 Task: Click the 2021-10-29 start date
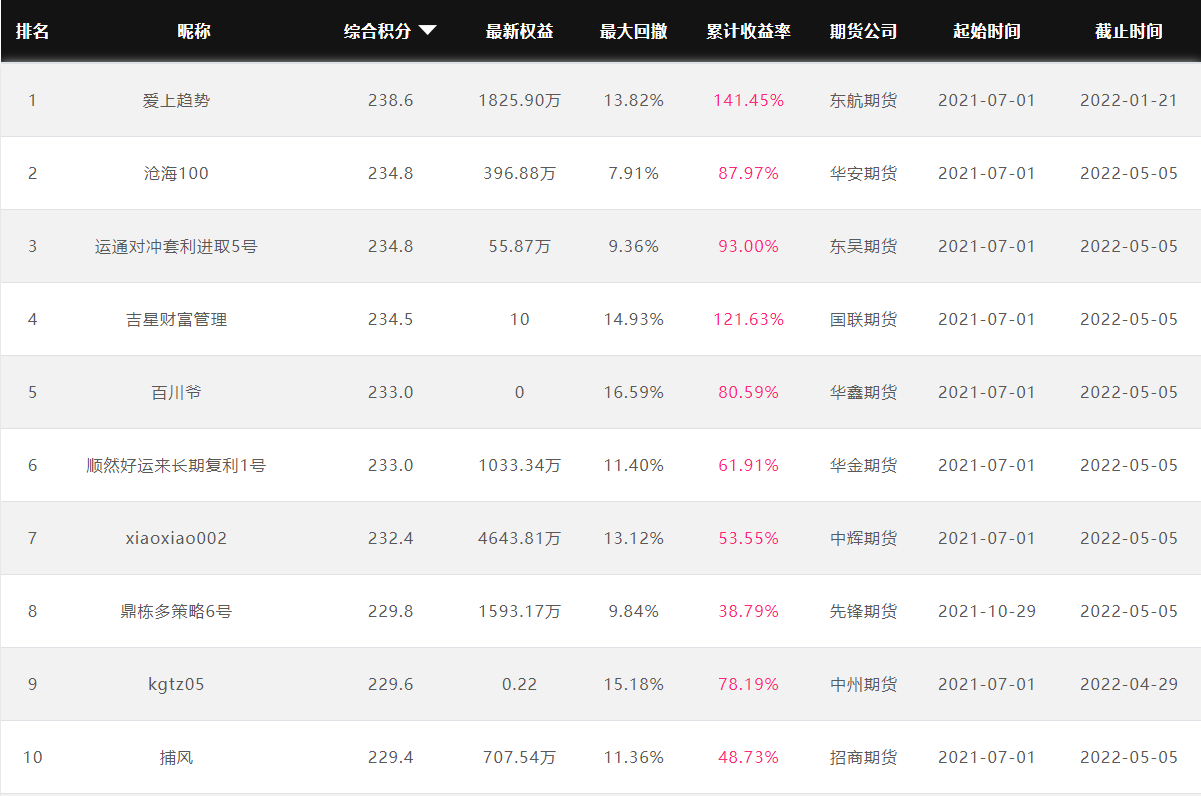[x=987, y=611]
